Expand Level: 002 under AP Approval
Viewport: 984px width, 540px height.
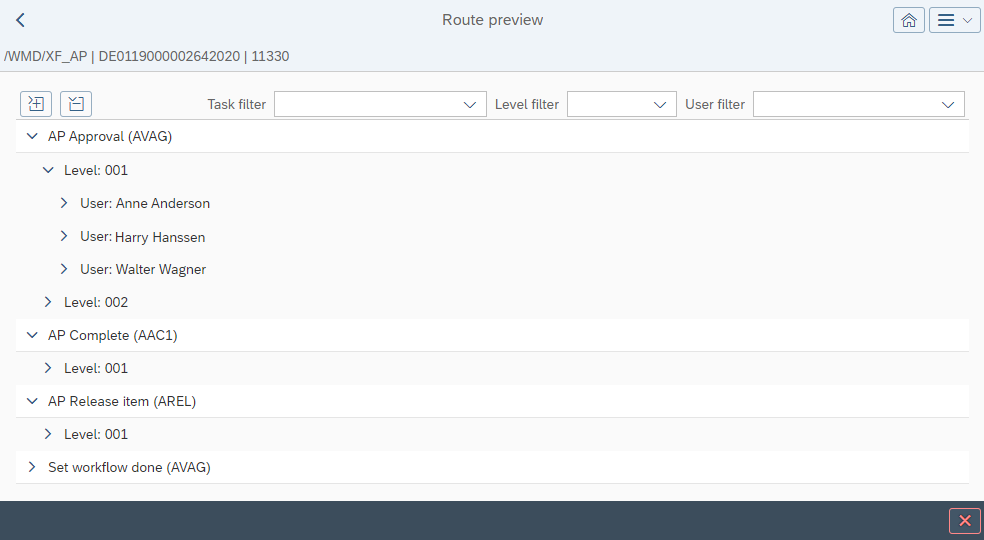48,302
